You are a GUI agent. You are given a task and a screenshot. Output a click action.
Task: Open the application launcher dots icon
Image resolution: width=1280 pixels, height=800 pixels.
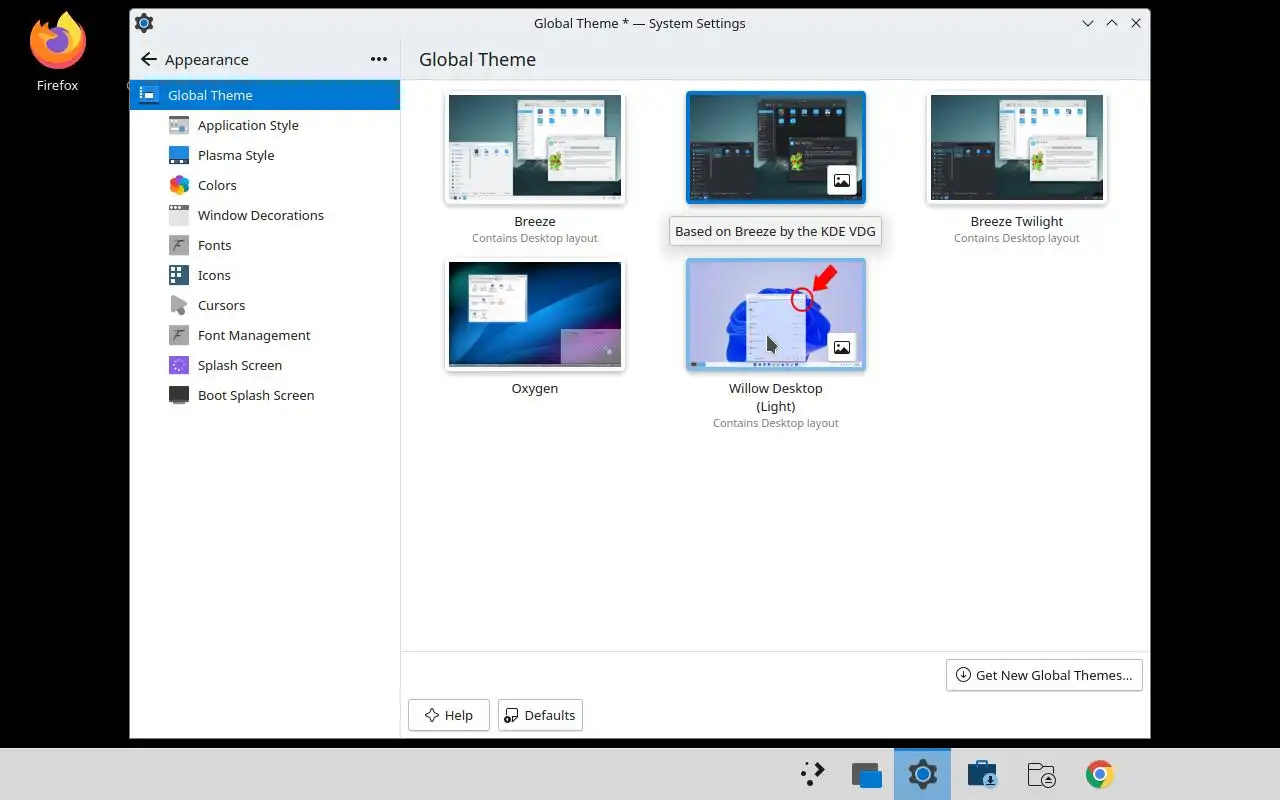tap(812, 774)
